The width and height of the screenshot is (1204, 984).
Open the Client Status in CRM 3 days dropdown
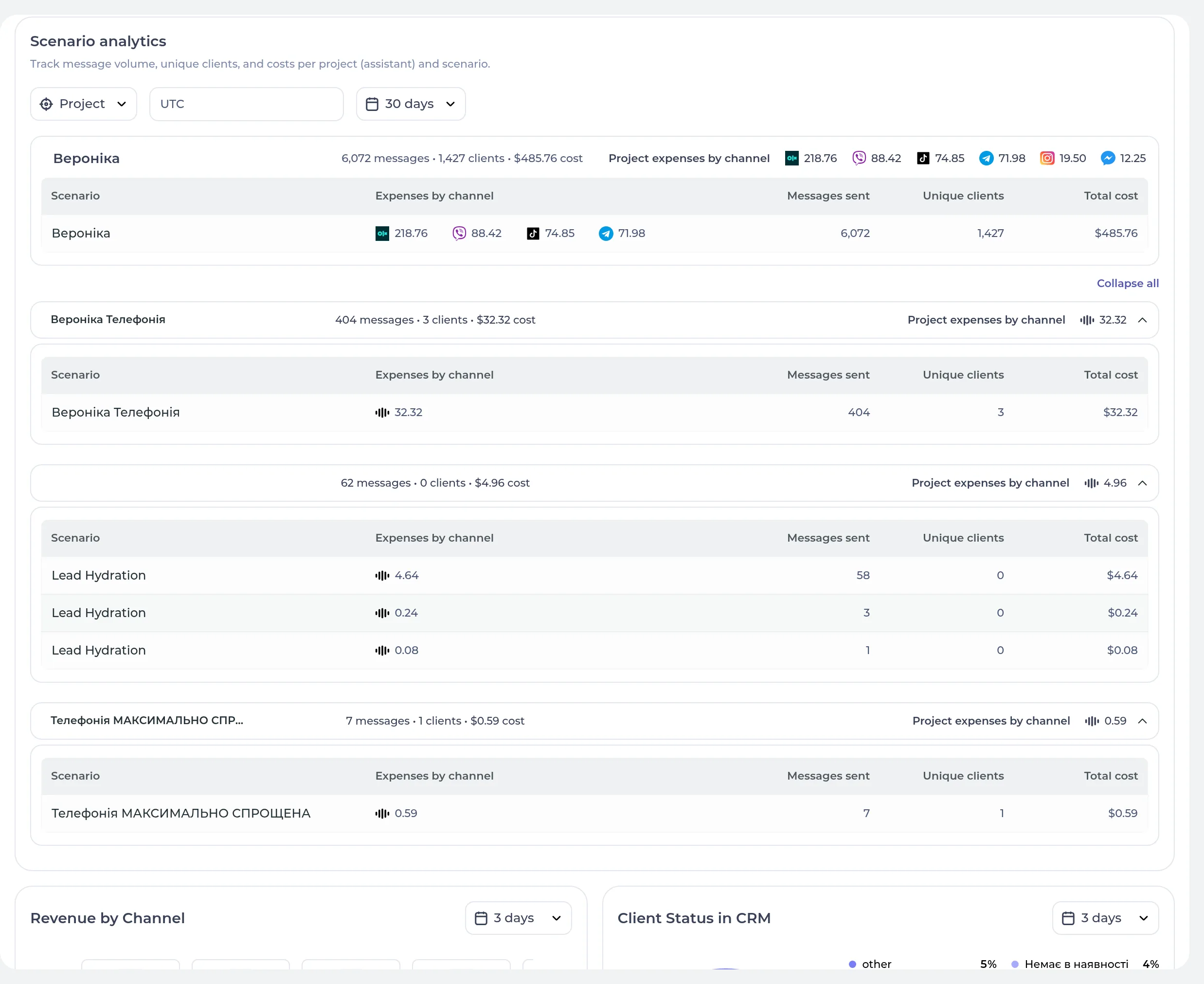(1105, 918)
